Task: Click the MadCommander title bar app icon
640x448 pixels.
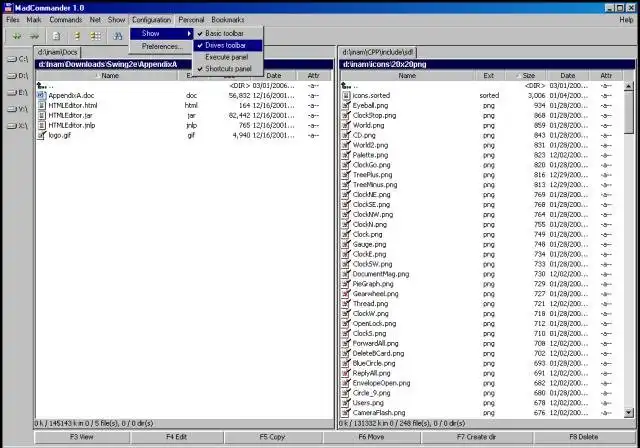Action: point(8,7)
